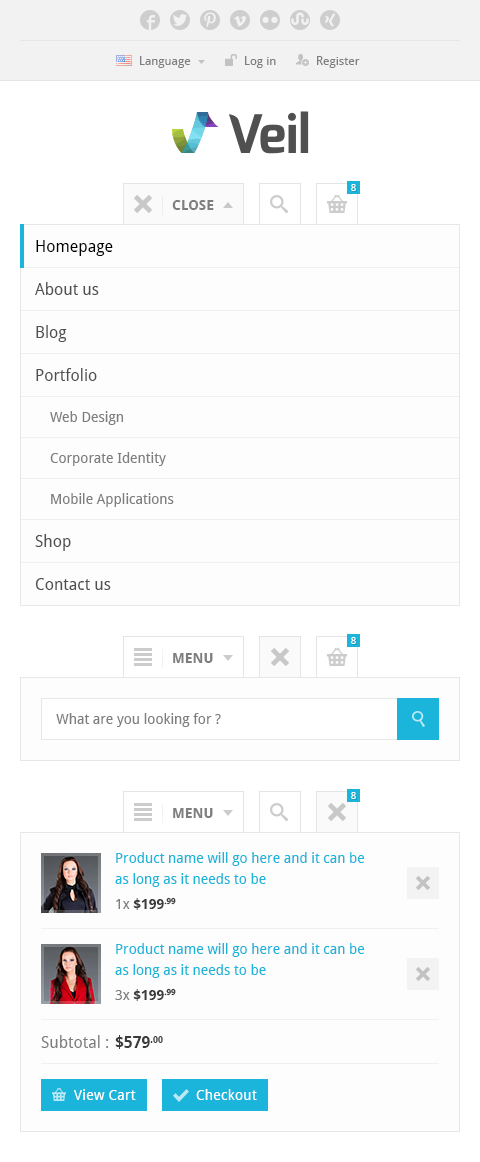Remove the first product from cart
The width and height of the screenshot is (480, 1162).
coord(423,883)
